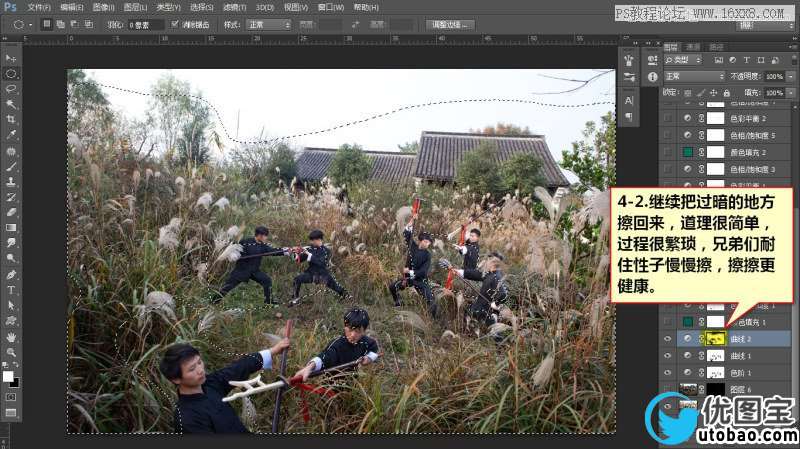Select the Zoom tool

coord(11,353)
